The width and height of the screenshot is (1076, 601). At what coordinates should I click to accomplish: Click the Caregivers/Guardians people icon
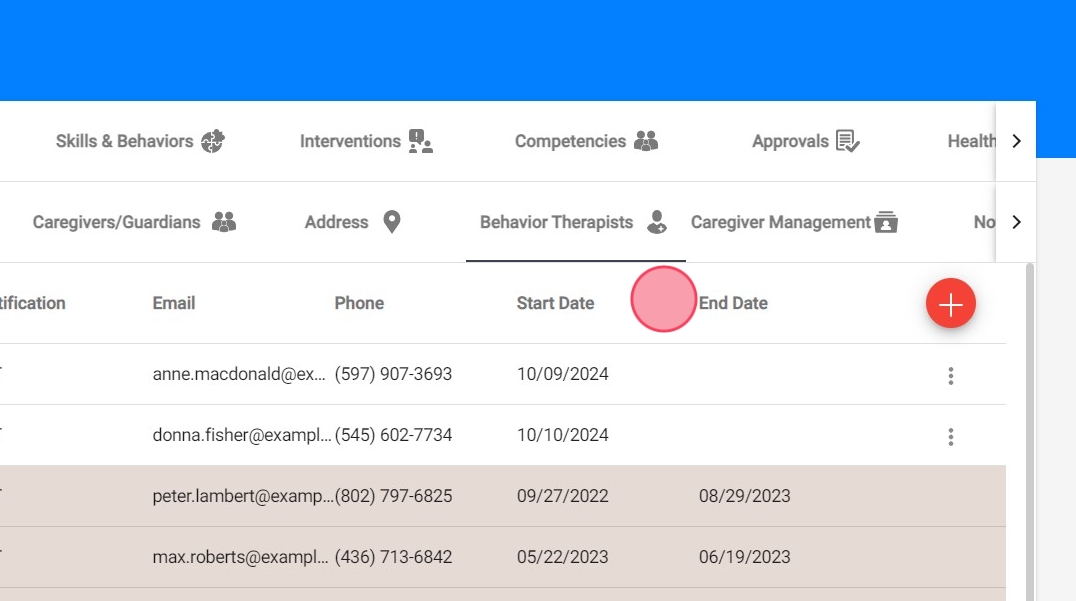(x=224, y=222)
